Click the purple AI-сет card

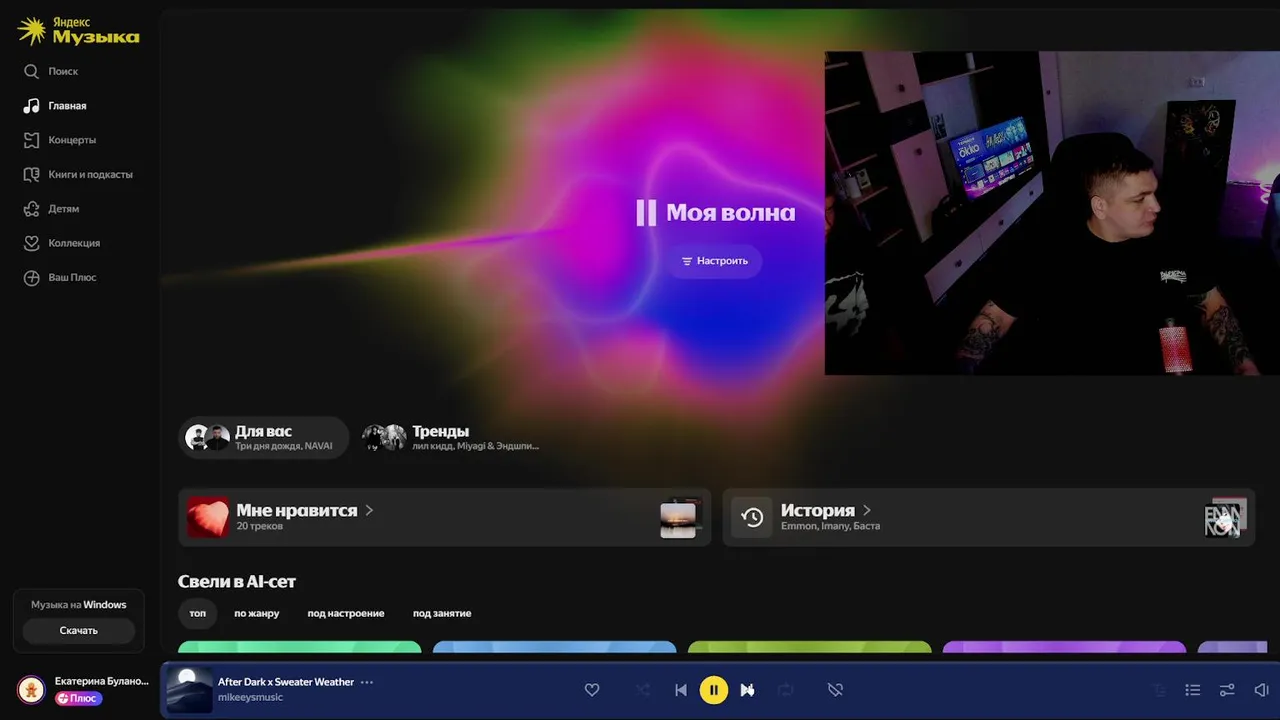pos(1065,647)
